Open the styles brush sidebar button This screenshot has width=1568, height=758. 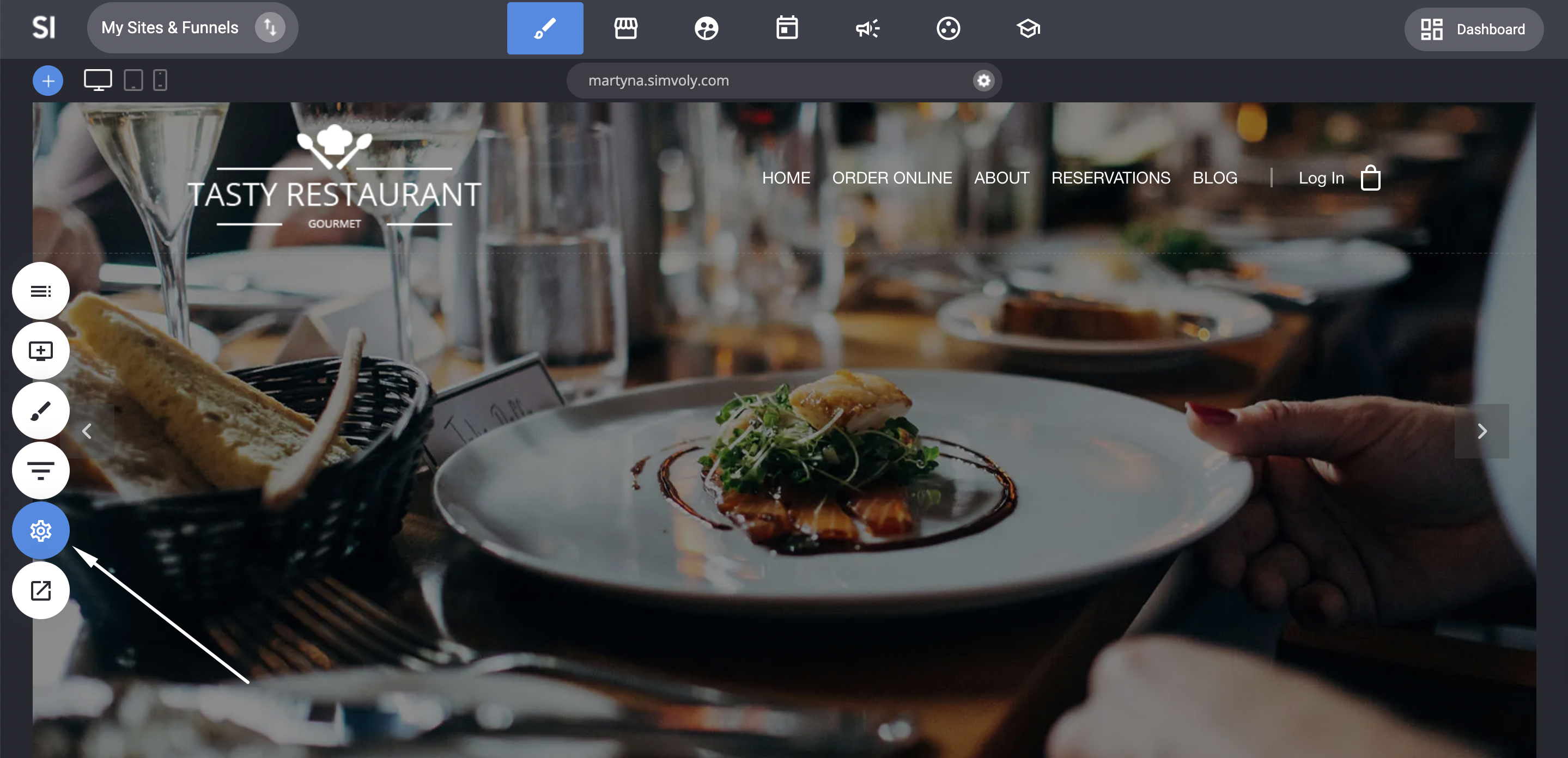pos(41,411)
